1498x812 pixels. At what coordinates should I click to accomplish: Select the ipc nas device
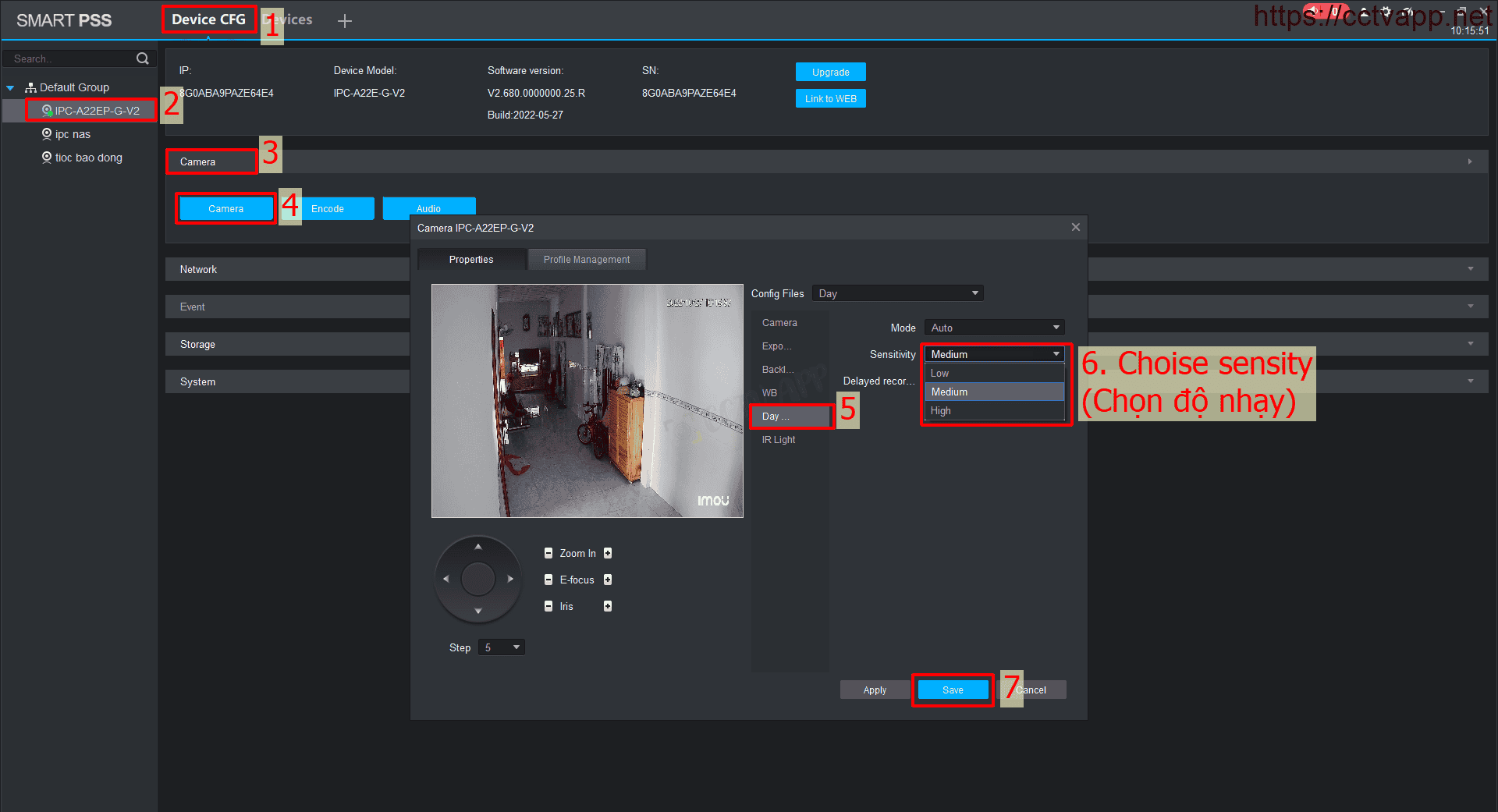(x=73, y=134)
